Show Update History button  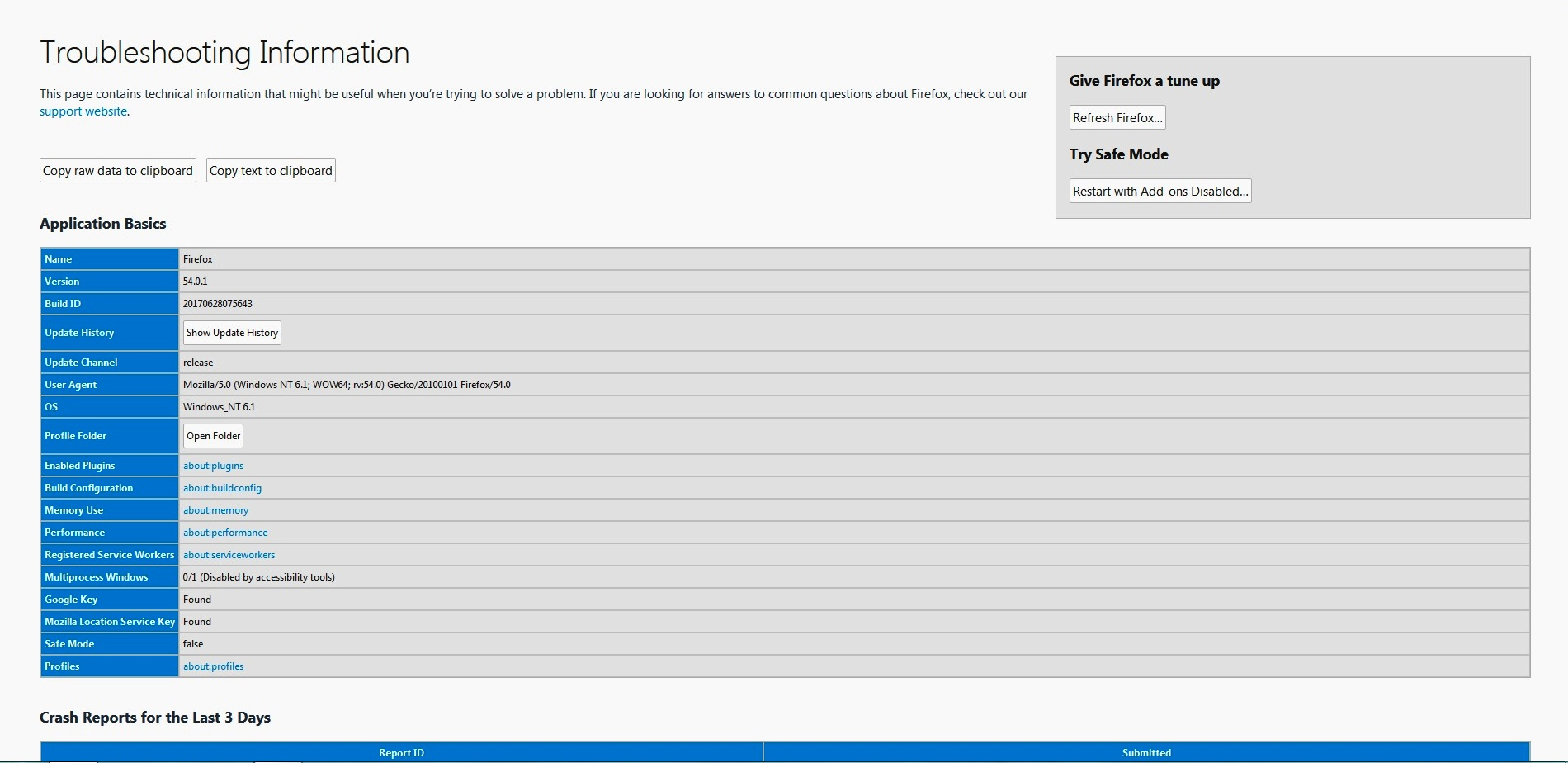point(232,333)
